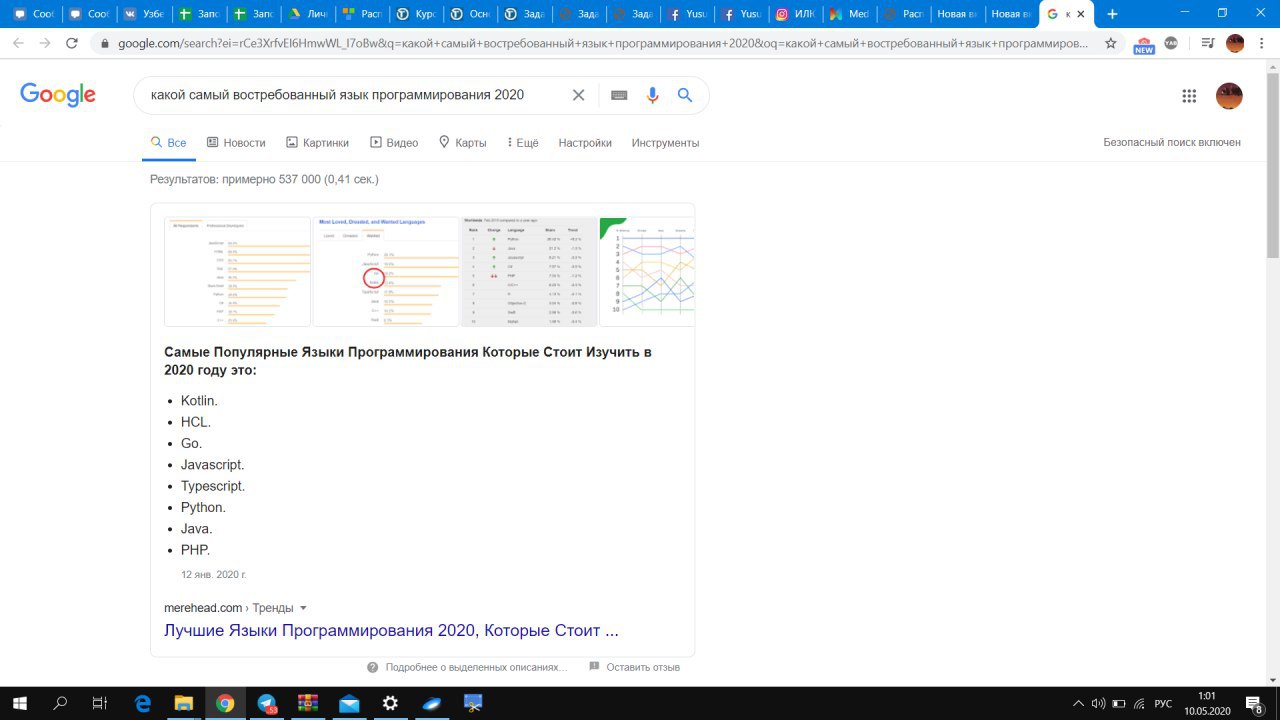Image resolution: width=1280 pixels, height=720 pixels.
Task: Open Windows taskbar search
Action: 60,703
